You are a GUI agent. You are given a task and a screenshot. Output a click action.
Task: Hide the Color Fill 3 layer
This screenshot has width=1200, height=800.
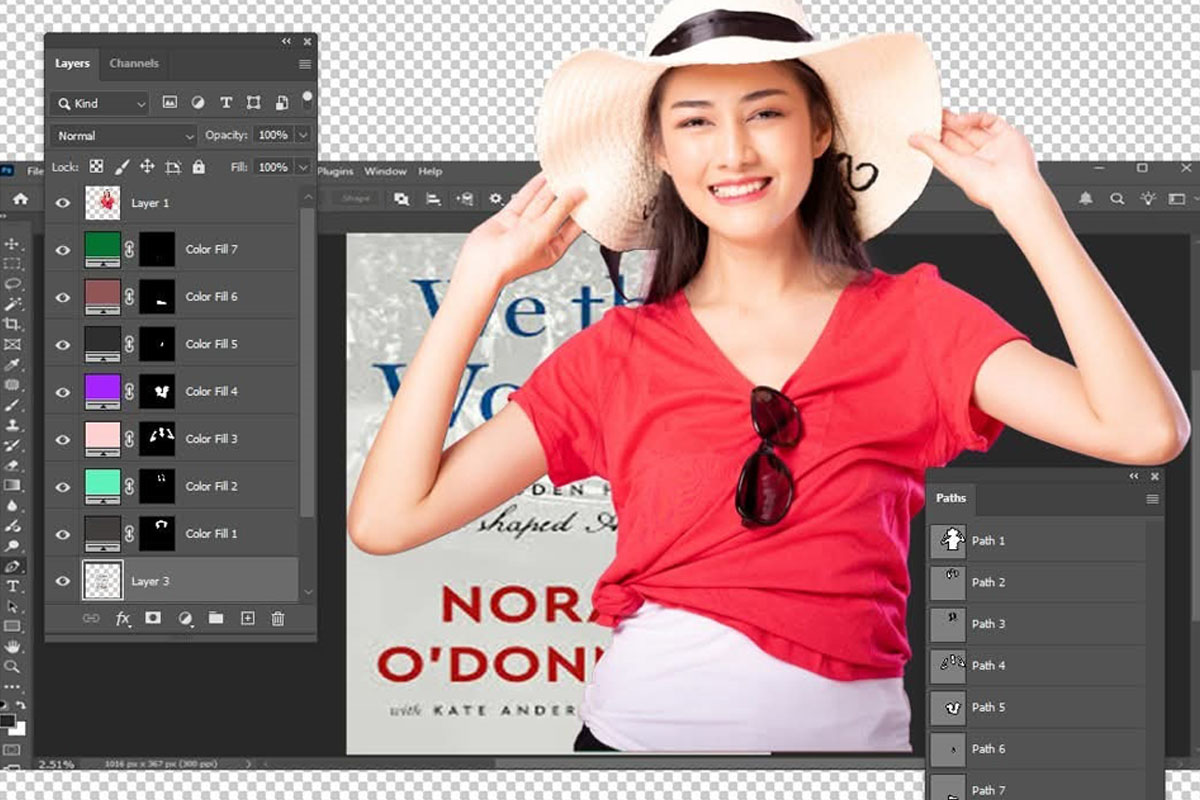[x=63, y=439]
